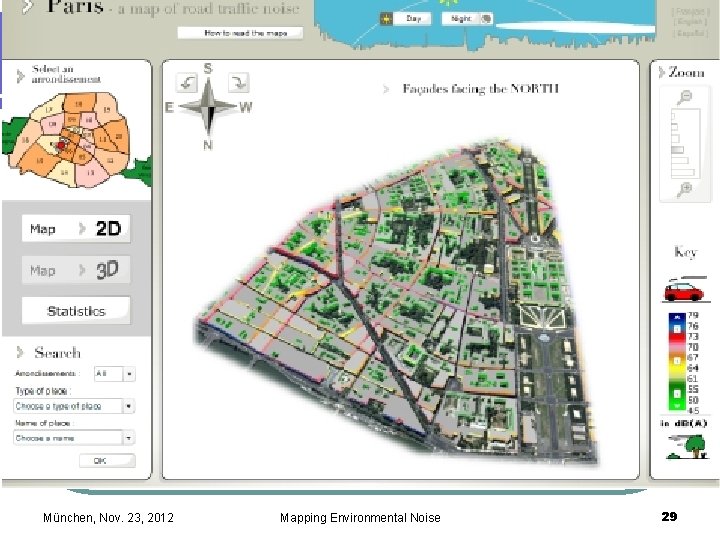Click the arrow beside Select an arrondissement
The width and height of the screenshot is (720, 540).
pos(20,76)
